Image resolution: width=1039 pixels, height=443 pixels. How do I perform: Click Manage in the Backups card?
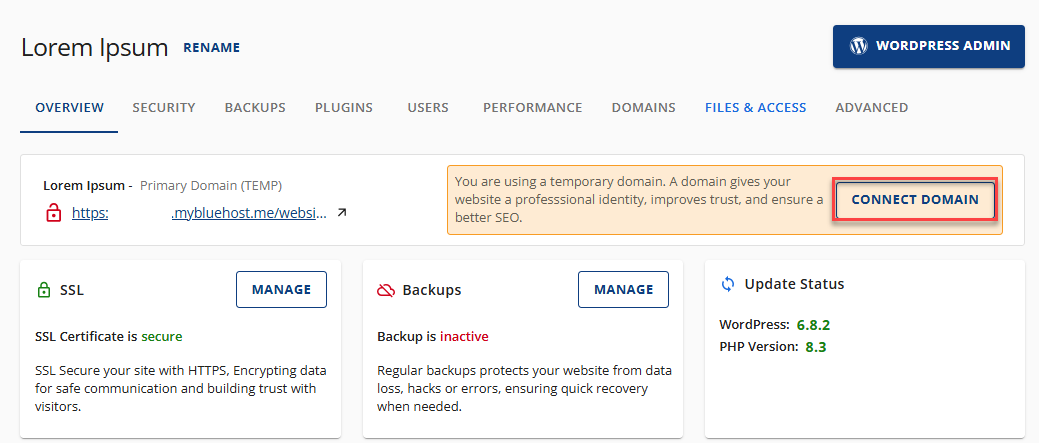(623, 290)
